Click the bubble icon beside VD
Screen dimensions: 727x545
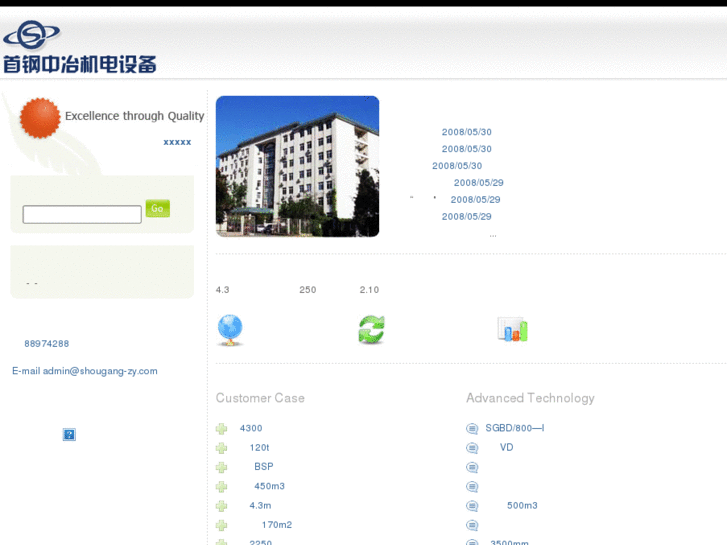pyautogui.click(x=472, y=448)
